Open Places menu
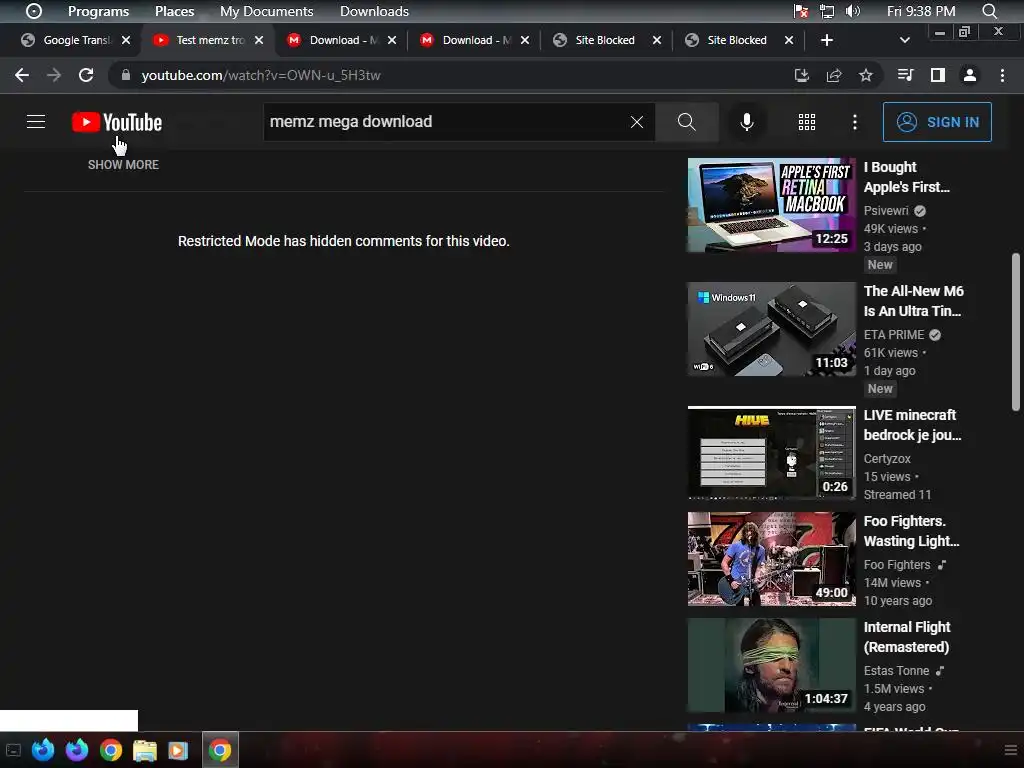 (x=174, y=11)
